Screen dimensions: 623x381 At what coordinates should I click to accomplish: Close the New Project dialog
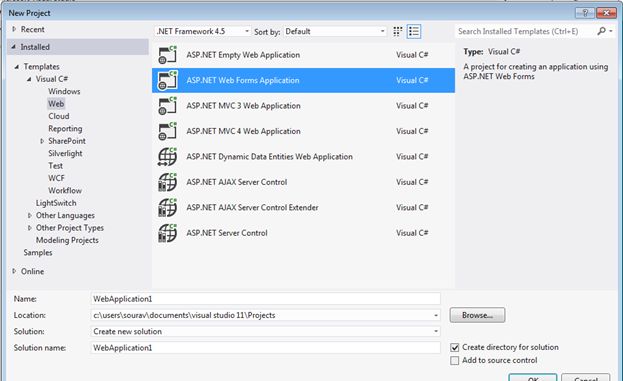pos(606,13)
